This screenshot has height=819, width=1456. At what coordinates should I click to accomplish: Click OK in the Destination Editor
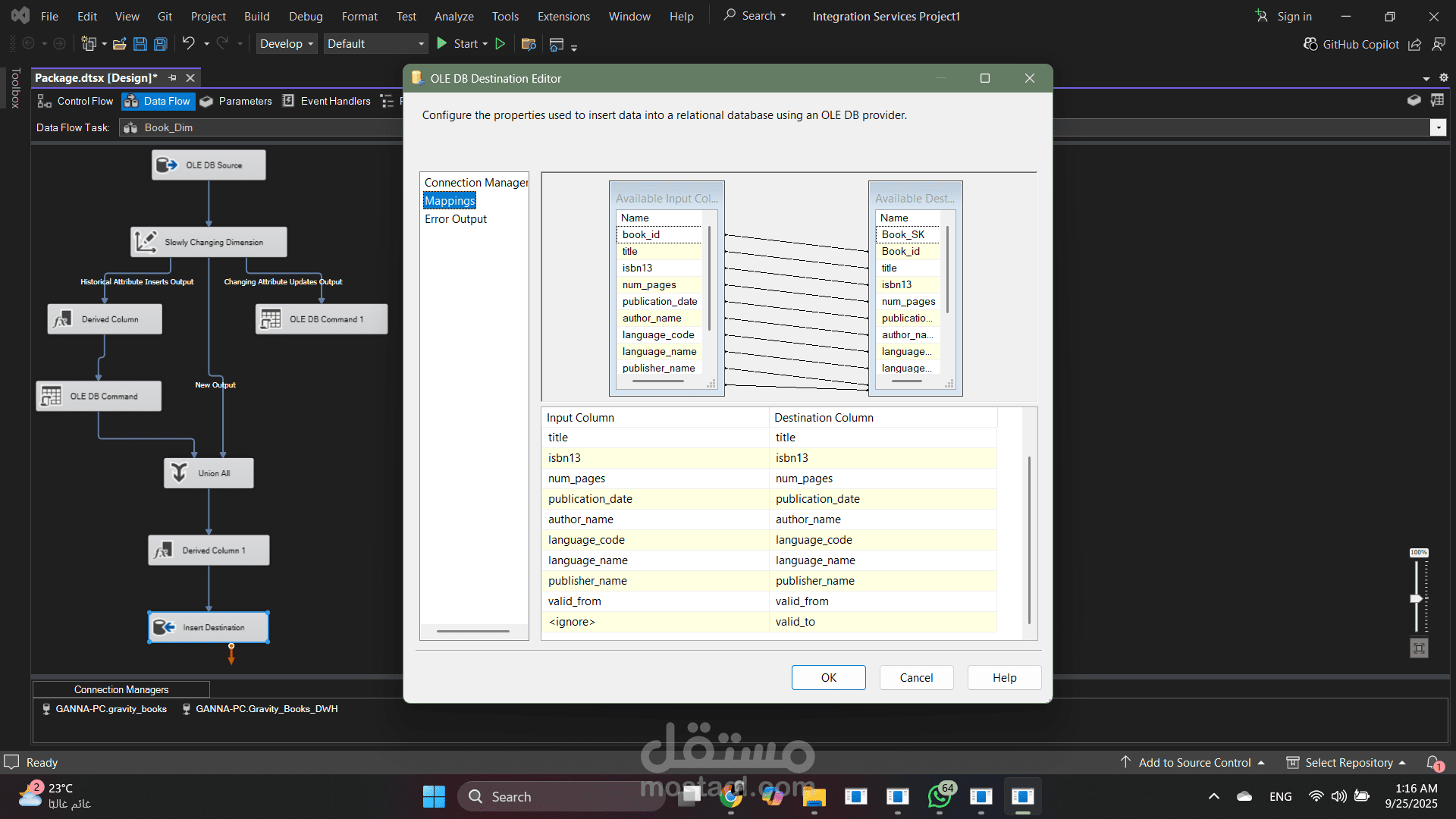pyautogui.click(x=828, y=678)
